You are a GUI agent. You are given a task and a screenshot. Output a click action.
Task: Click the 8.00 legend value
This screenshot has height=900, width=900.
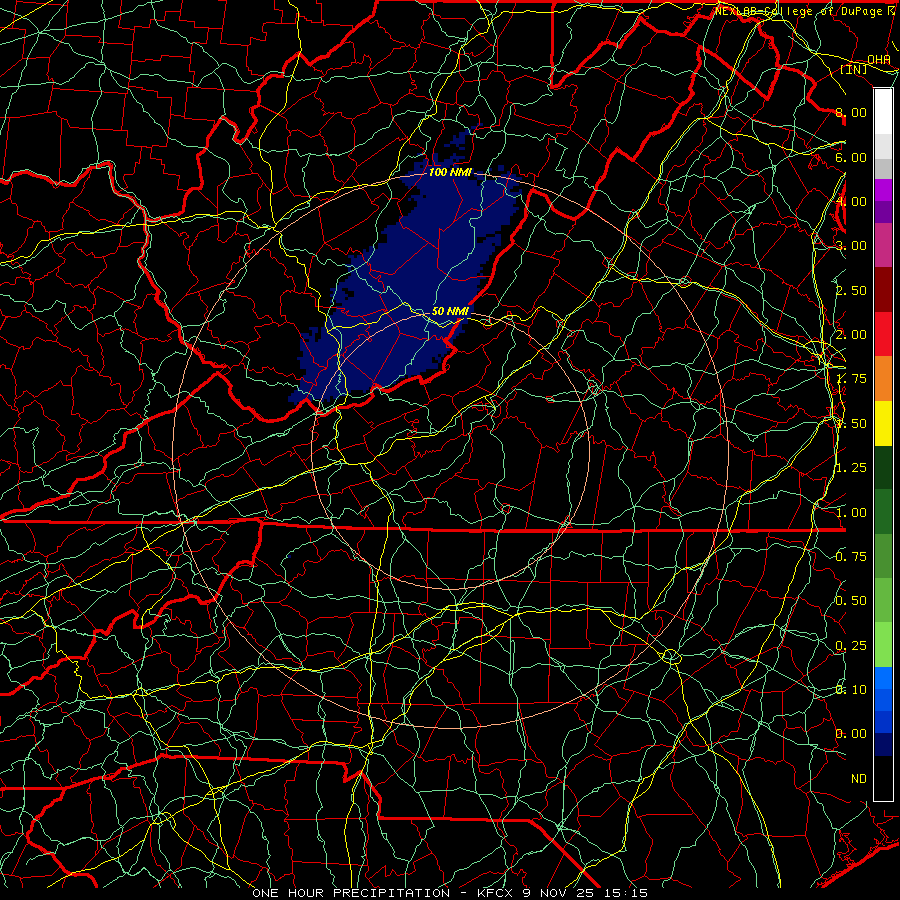point(852,112)
